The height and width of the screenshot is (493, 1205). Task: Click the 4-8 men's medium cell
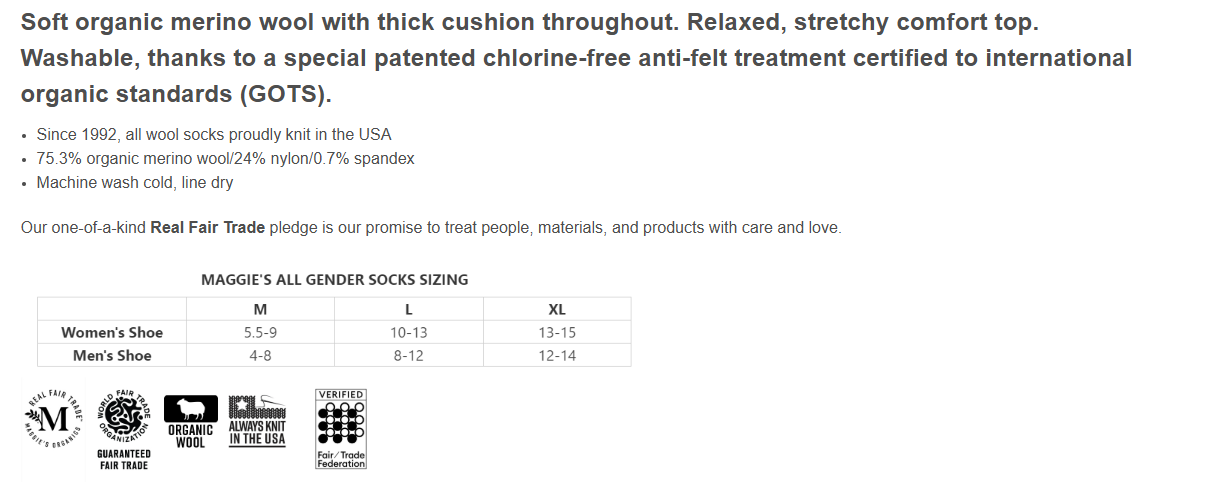[260, 356]
